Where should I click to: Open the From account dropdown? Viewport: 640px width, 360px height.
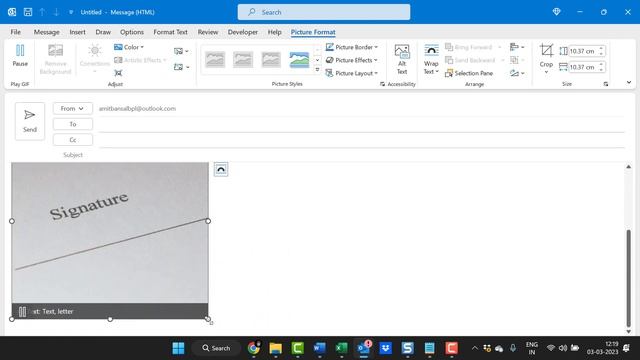click(x=72, y=109)
